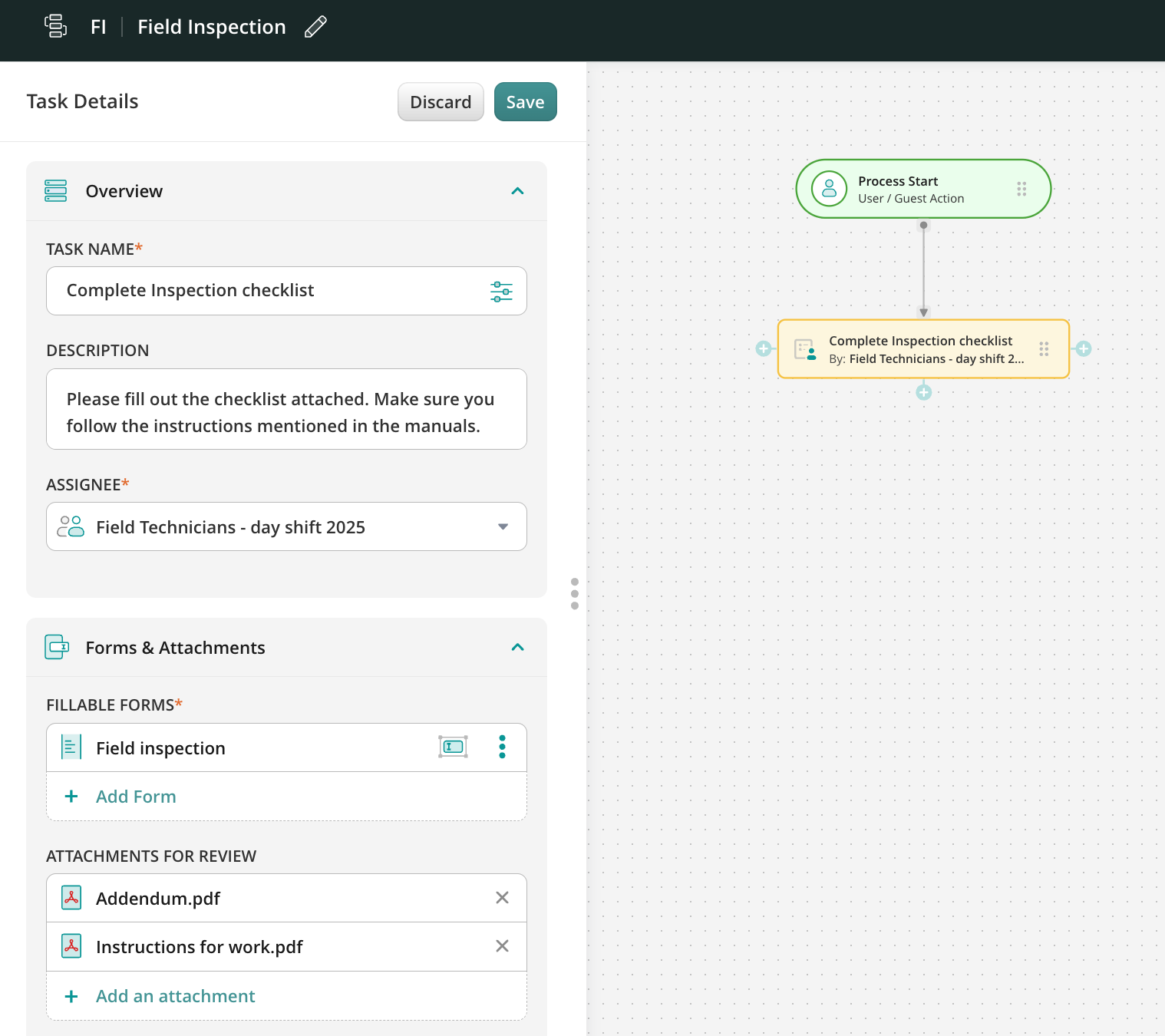Open the workflow icon in the header

(x=55, y=26)
